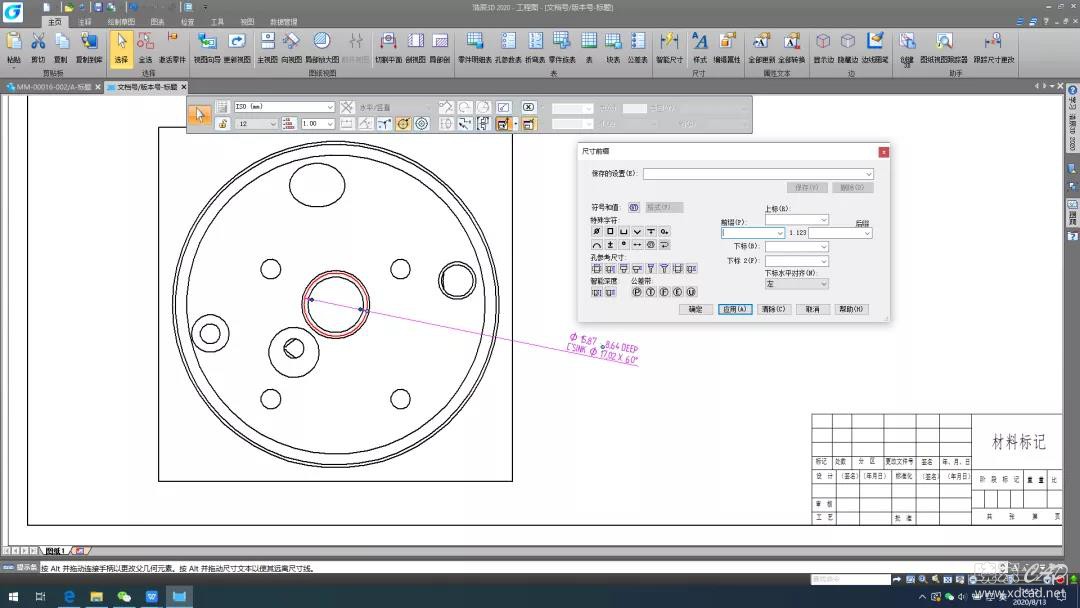Screen dimensions: 1080x608
Task: Select the 智能尺寸 smart dimension tool
Action: (669, 41)
